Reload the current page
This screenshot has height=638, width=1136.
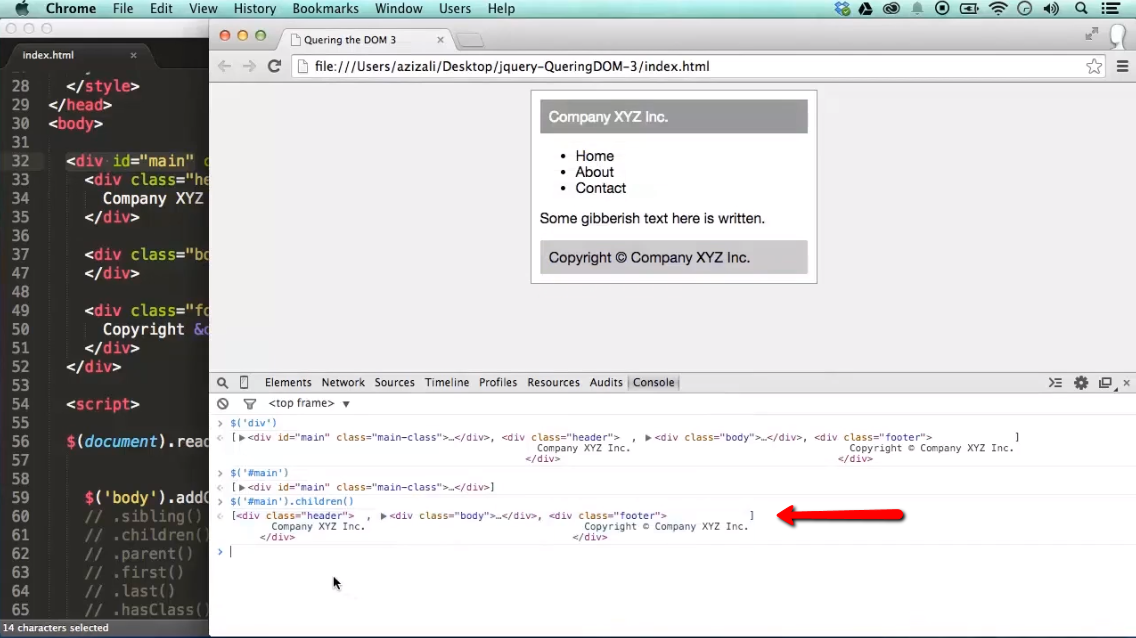[274, 66]
